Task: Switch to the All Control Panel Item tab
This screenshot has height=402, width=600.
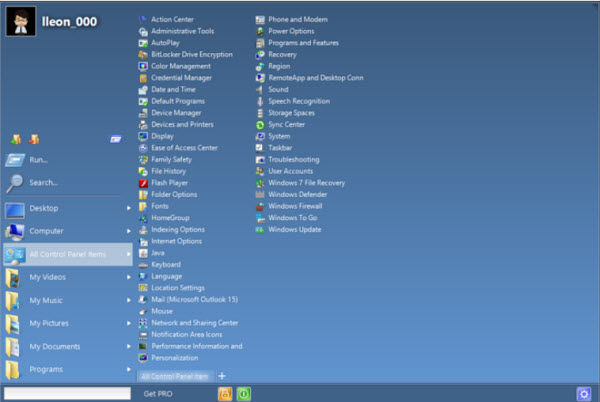Action: (x=174, y=376)
